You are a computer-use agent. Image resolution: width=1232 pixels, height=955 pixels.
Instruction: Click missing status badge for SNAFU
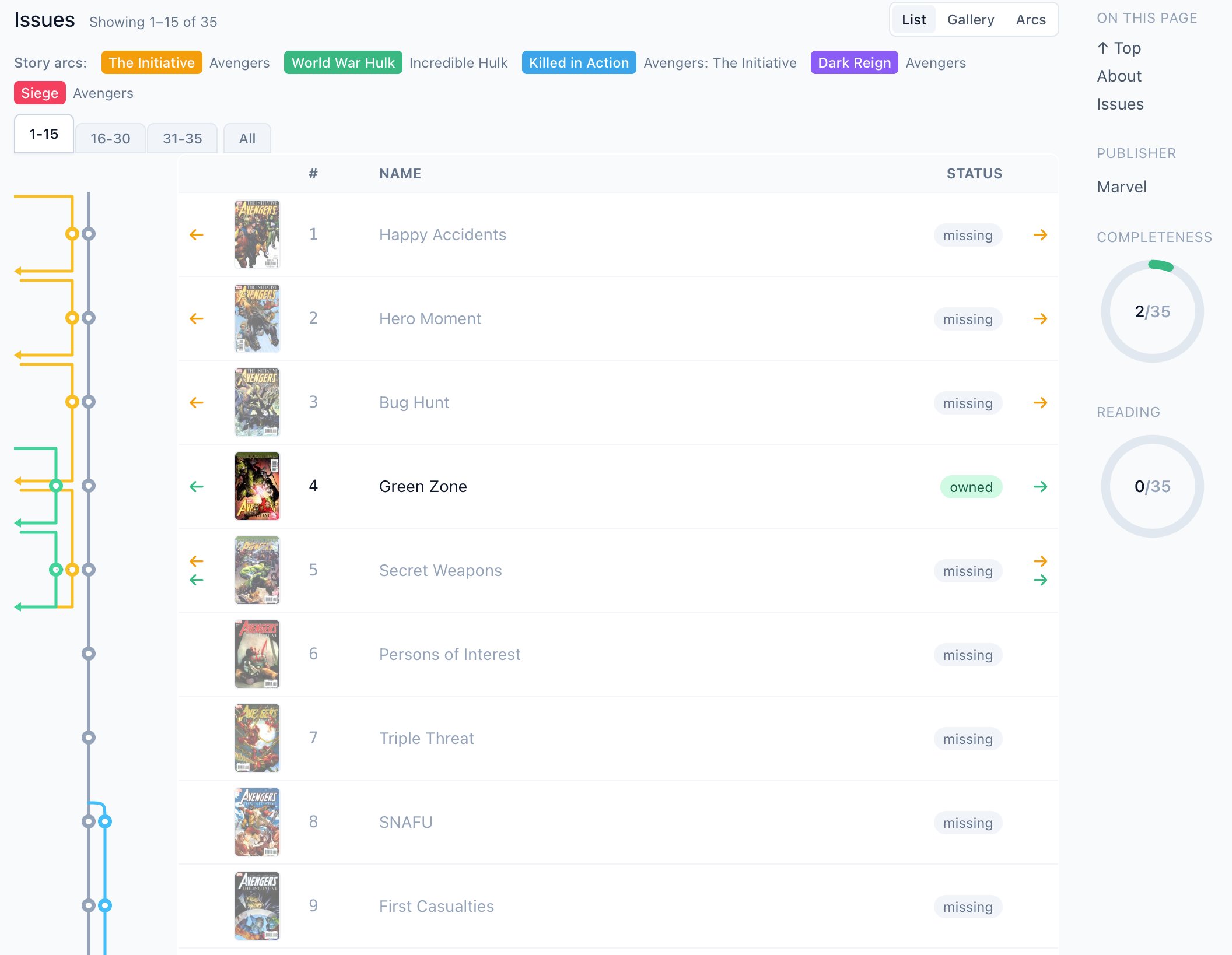point(968,823)
